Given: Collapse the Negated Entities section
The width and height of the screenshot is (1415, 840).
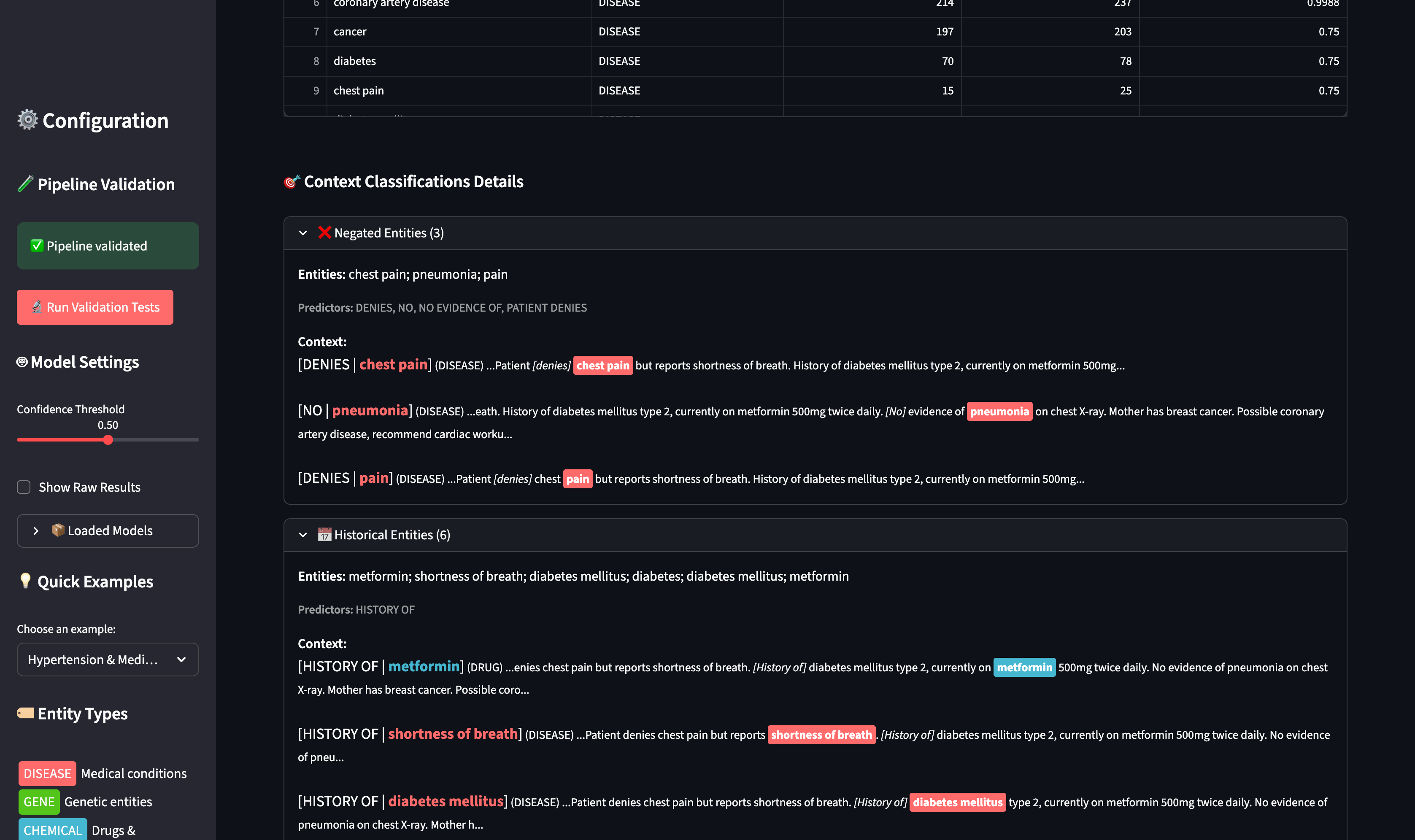Looking at the screenshot, I should coord(303,233).
